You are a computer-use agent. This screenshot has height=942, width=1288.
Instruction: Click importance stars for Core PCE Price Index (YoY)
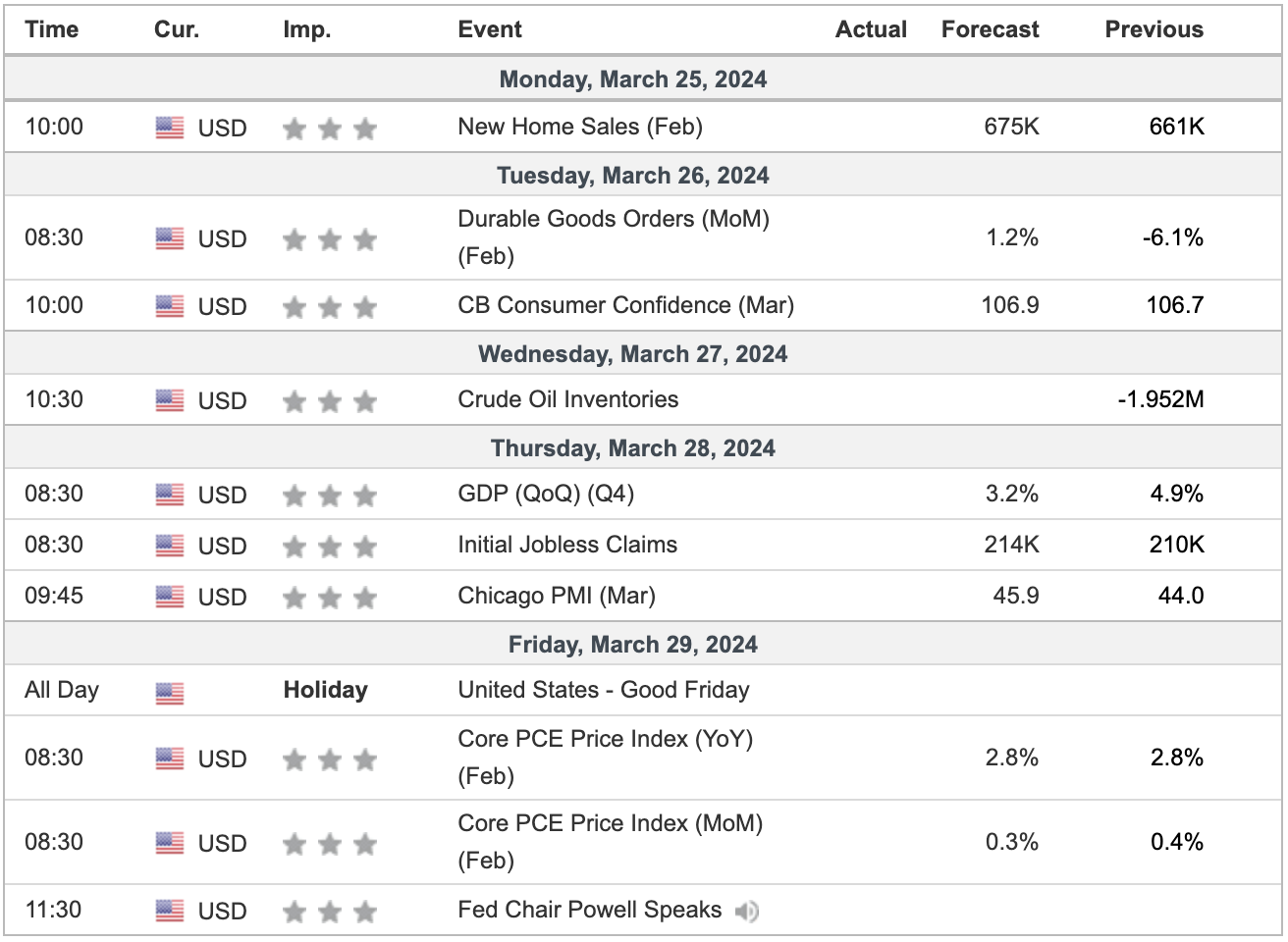[330, 759]
